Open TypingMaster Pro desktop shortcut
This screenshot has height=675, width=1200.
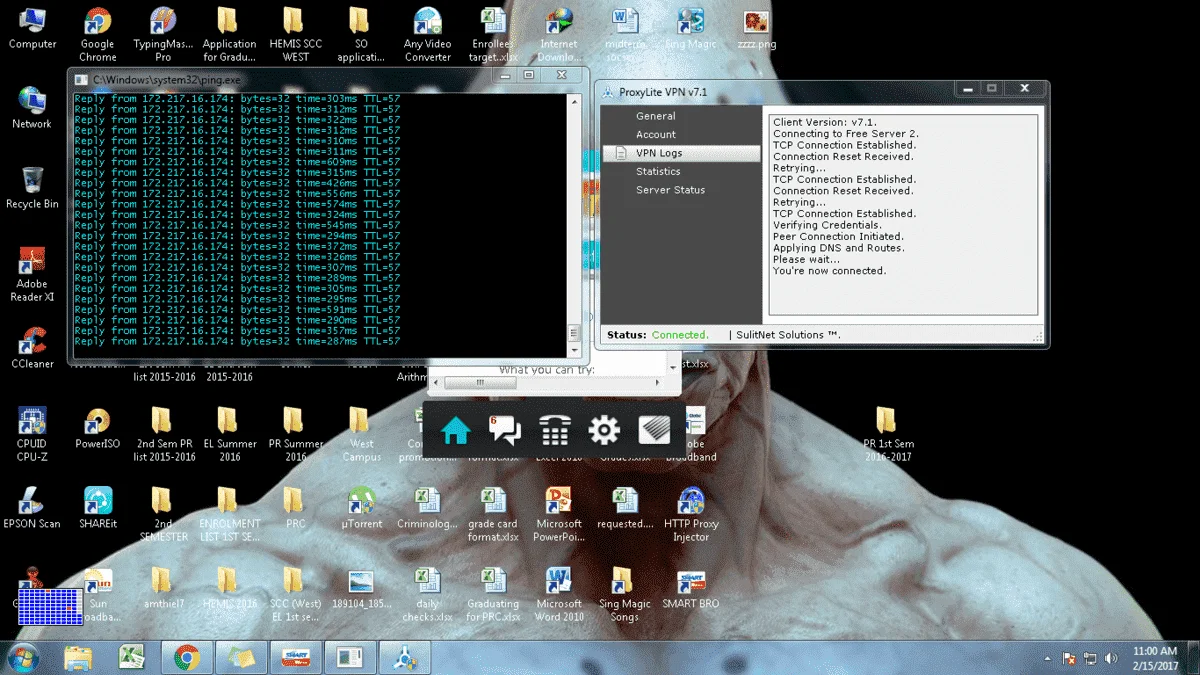click(x=163, y=35)
